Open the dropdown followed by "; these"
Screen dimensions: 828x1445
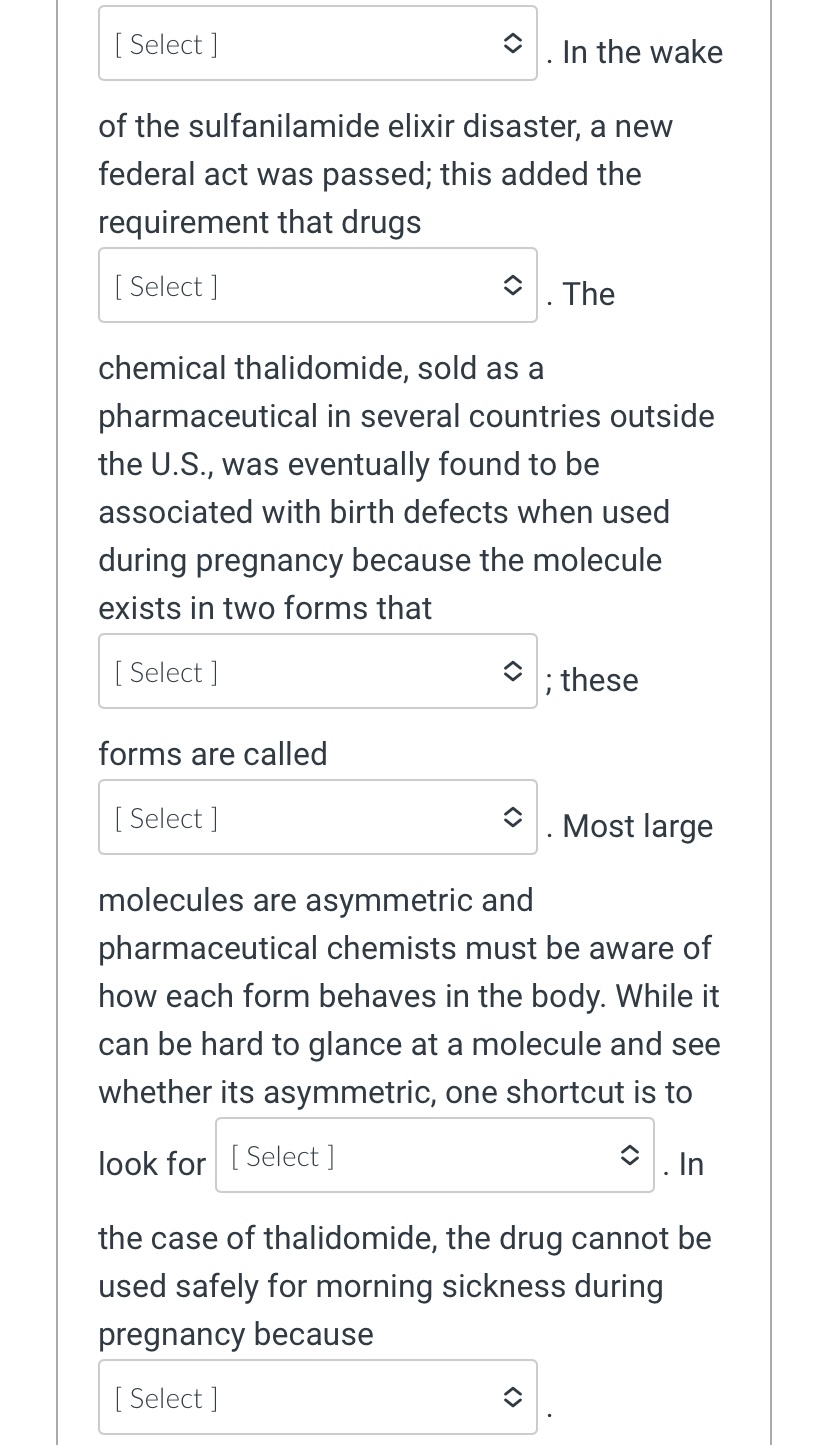coord(317,672)
